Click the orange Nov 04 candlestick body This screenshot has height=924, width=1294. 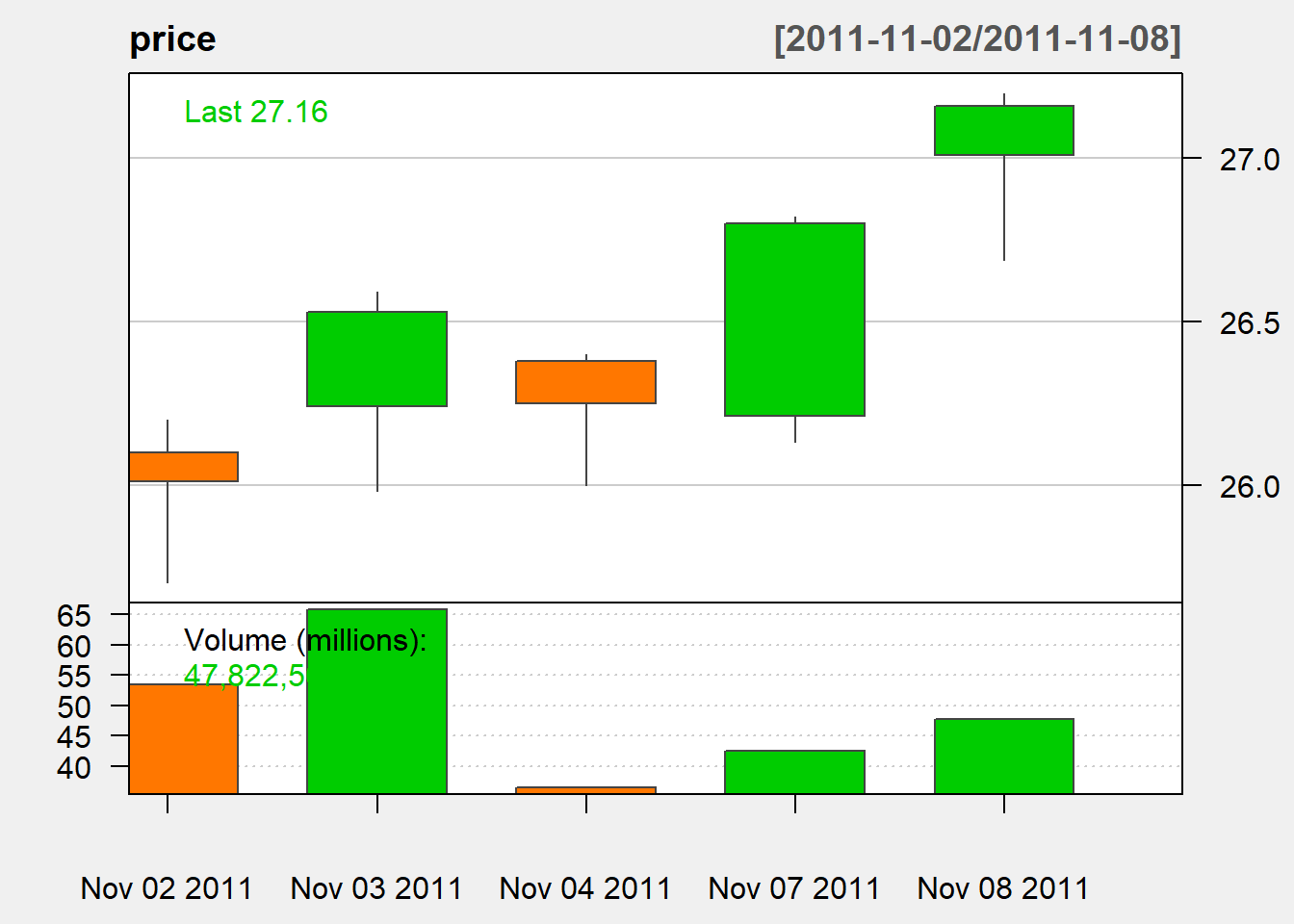point(585,382)
